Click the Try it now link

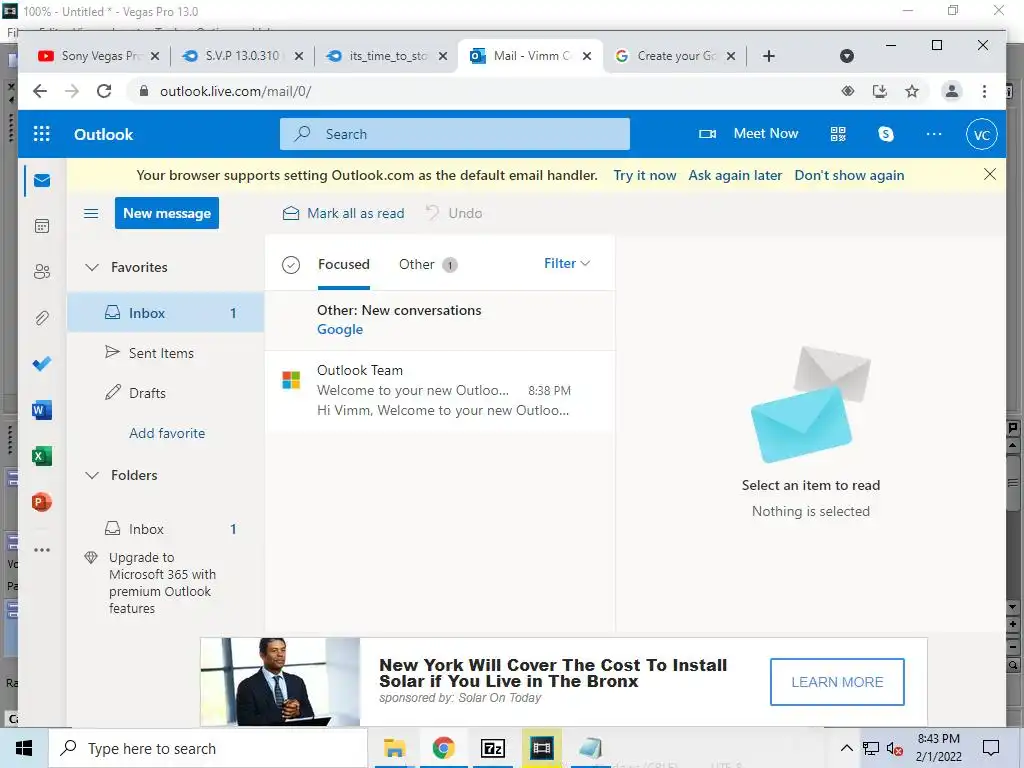click(645, 175)
